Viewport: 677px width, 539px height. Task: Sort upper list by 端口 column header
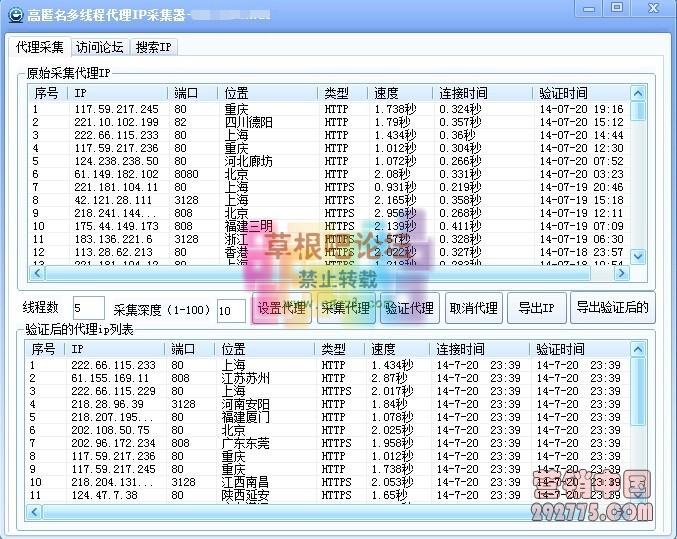click(193, 93)
